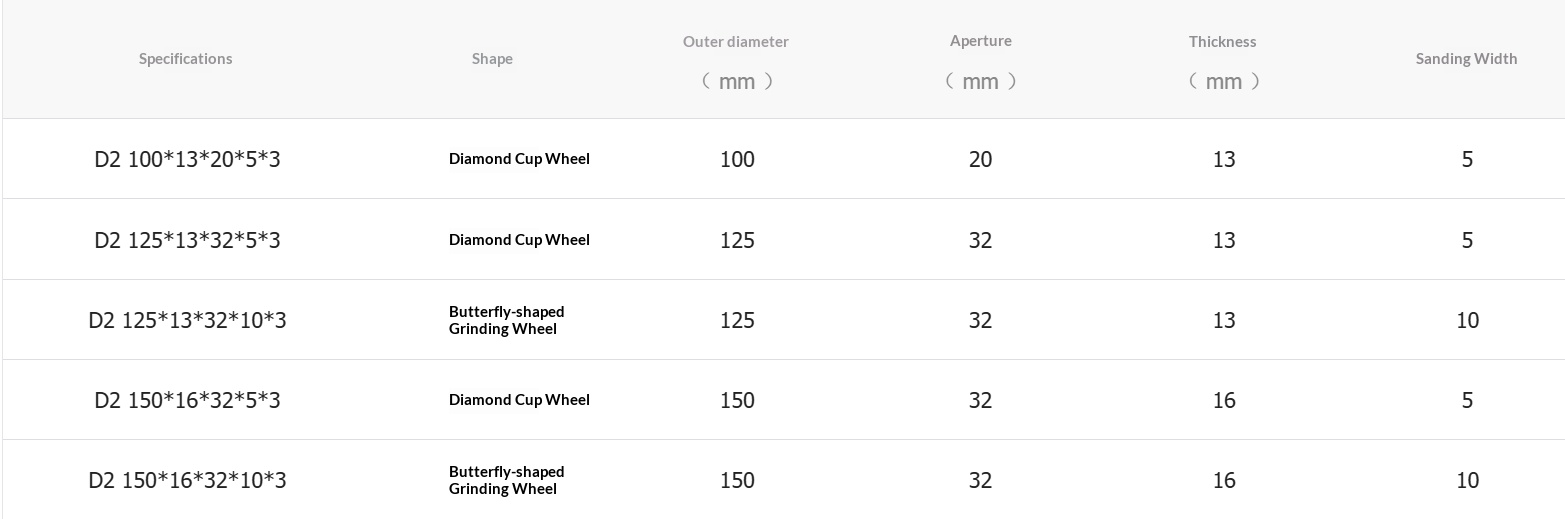Click the outer diameter value 100

coord(737,159)
